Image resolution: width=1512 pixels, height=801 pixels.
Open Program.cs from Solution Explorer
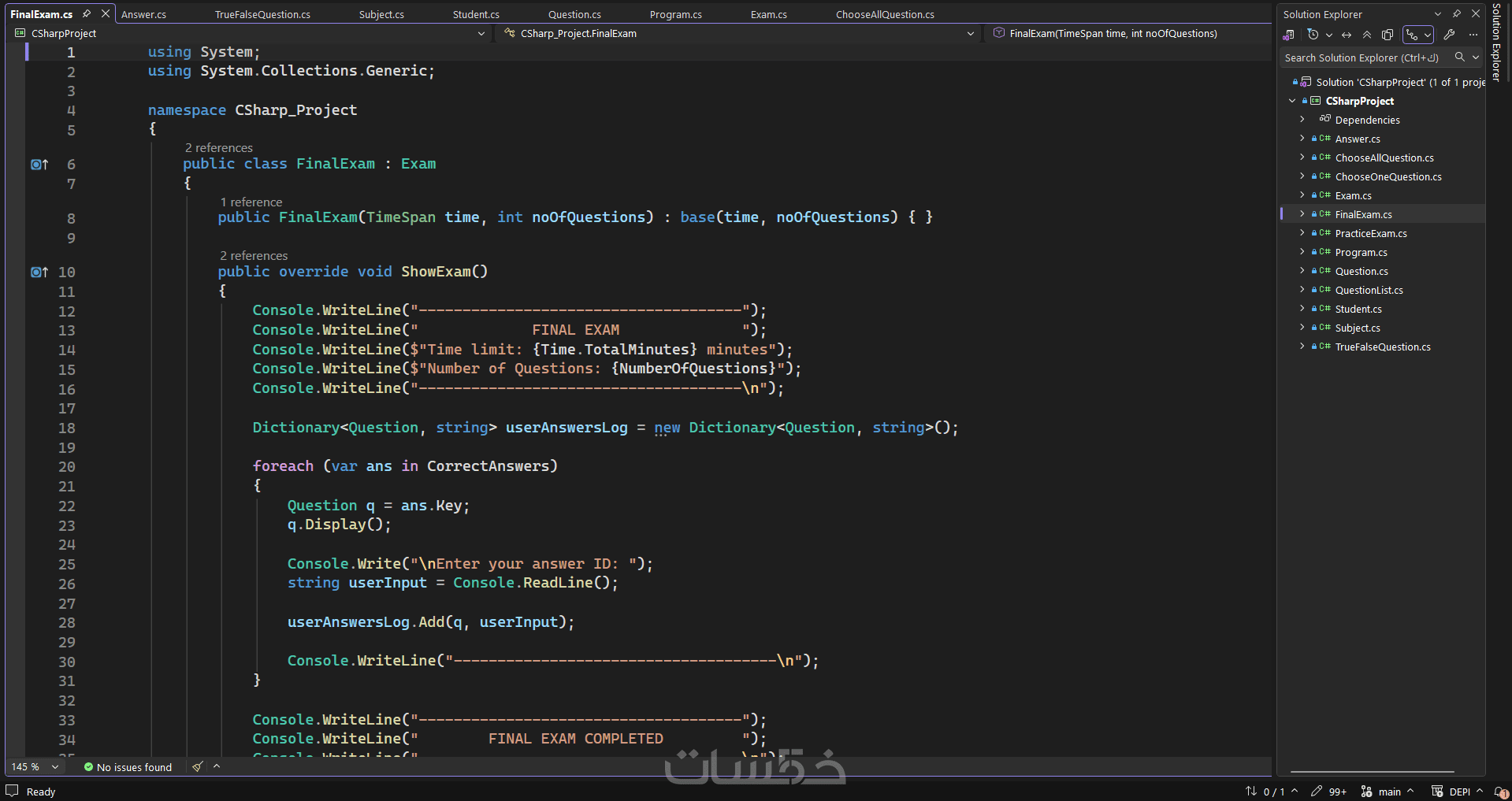click(1361, 252)
